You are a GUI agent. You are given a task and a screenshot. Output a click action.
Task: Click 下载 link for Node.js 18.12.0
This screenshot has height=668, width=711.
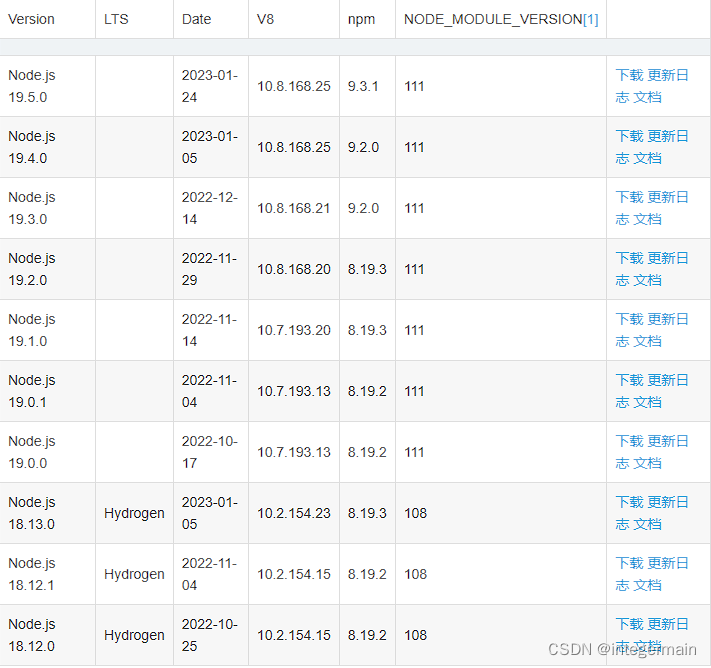tap(629, 624)
